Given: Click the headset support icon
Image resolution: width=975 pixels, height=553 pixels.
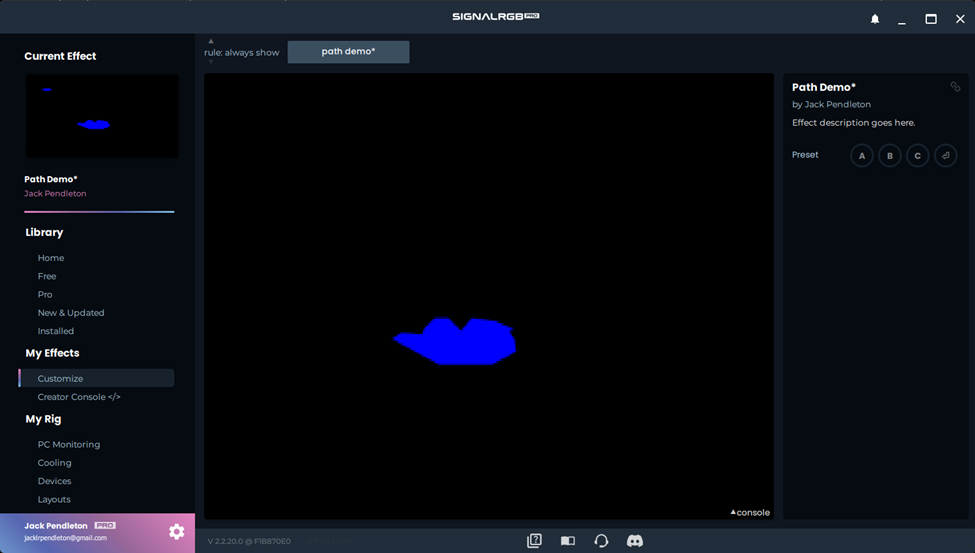Looking at the screenshot, I should tap(601, 541).
